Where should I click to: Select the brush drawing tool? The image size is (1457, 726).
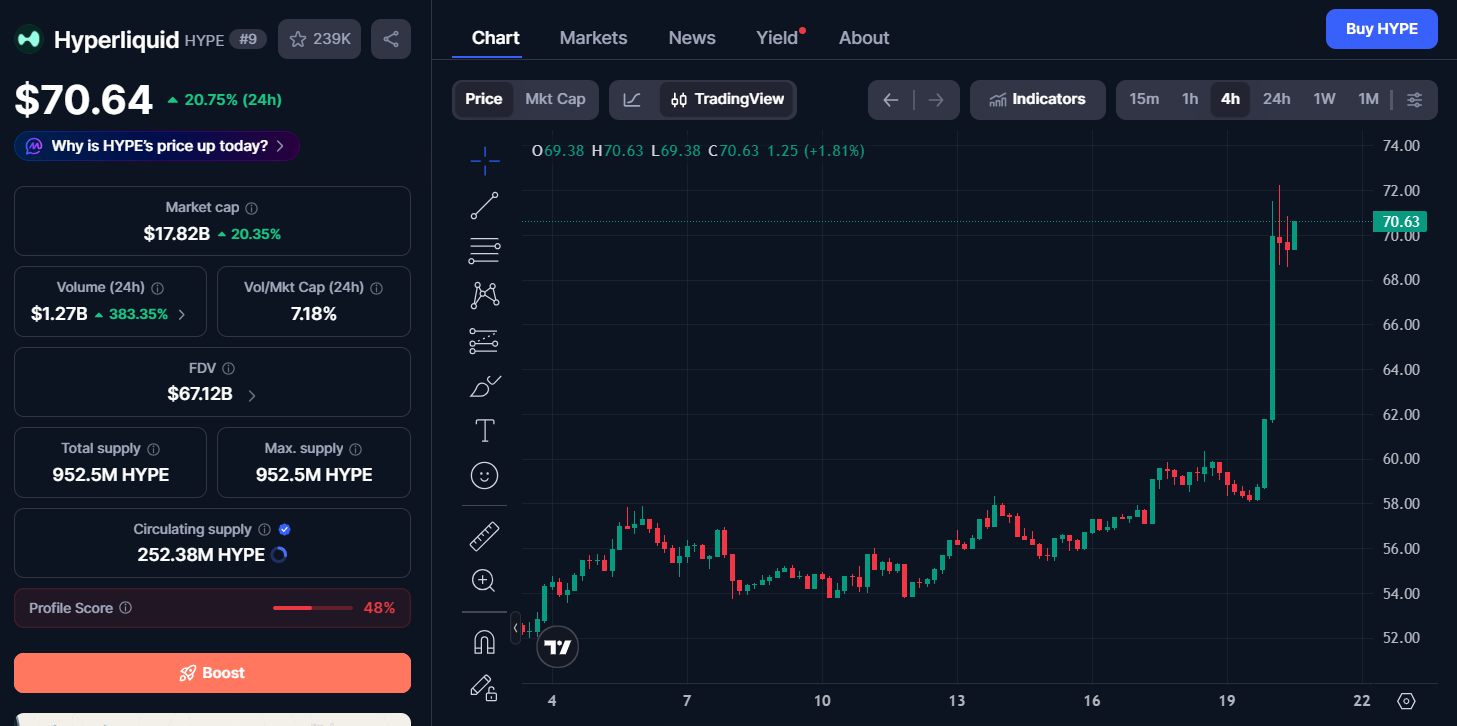point(485,386)
